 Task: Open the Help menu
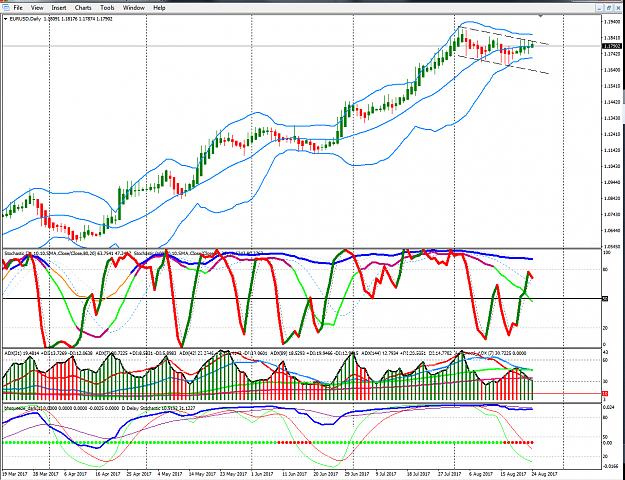pyautogui.click(x=159, y=8)
